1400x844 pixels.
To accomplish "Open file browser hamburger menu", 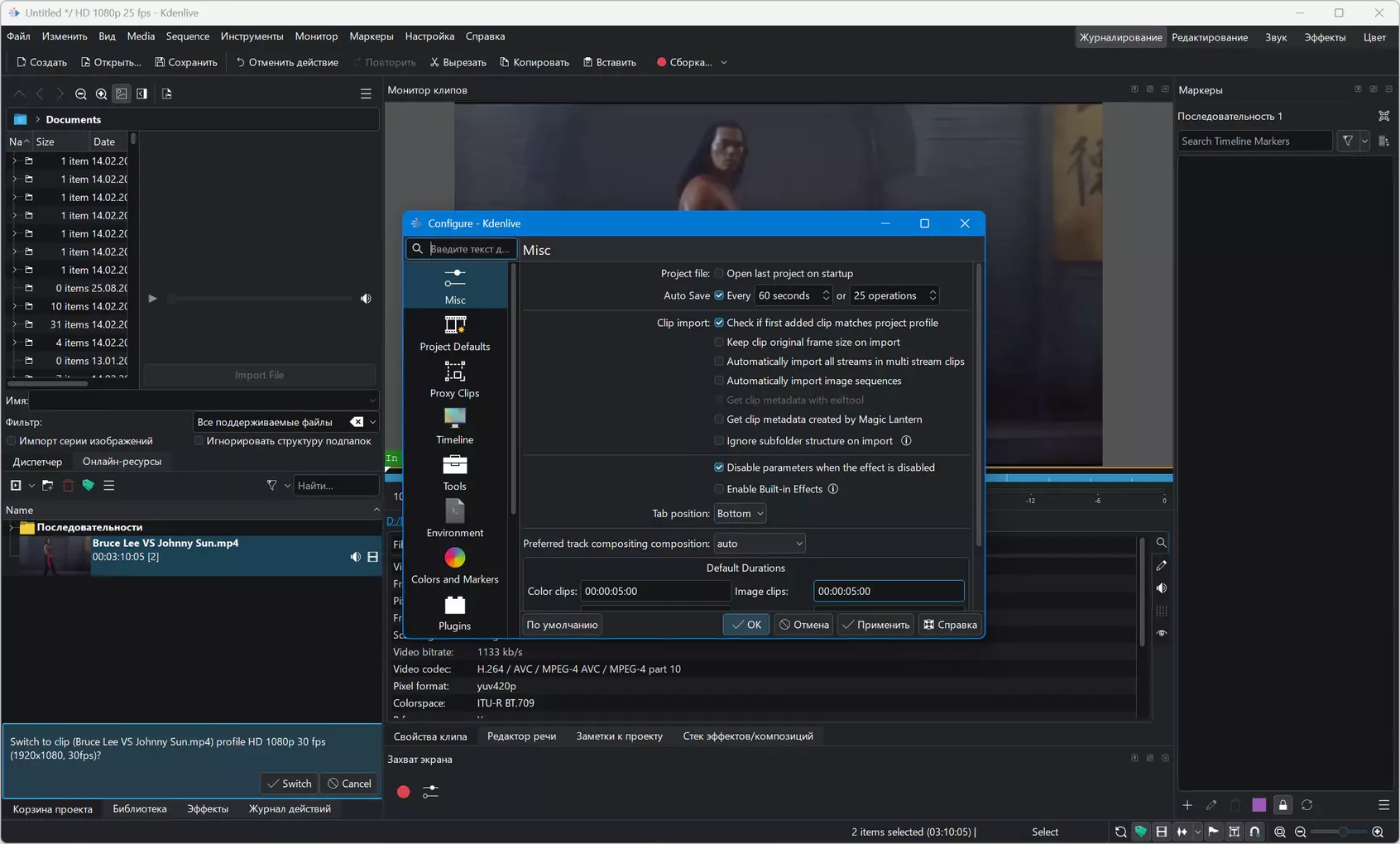I will [x=366, y=94].
